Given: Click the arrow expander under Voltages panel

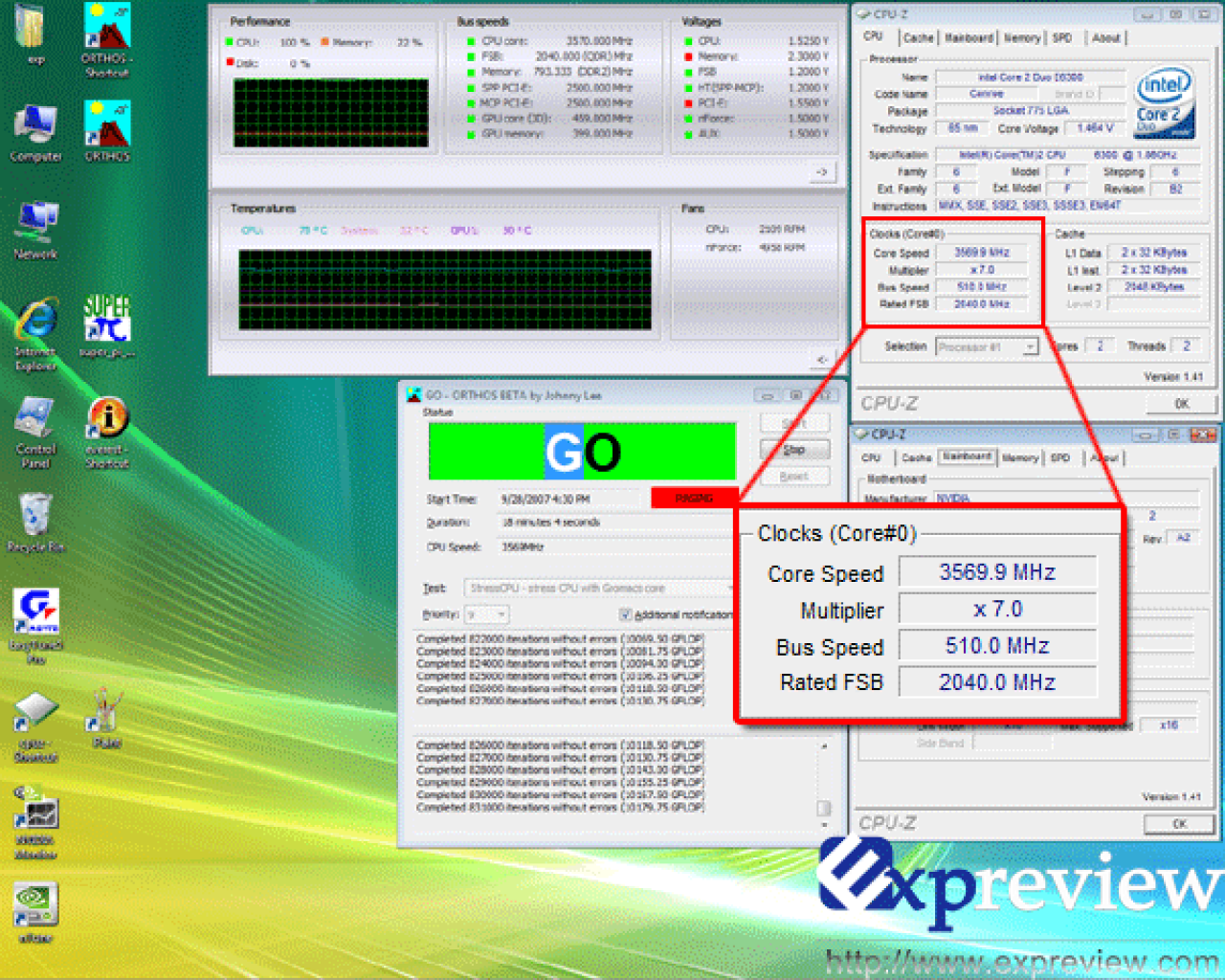Looking at the screenshot, I should (x=822, y=172).
